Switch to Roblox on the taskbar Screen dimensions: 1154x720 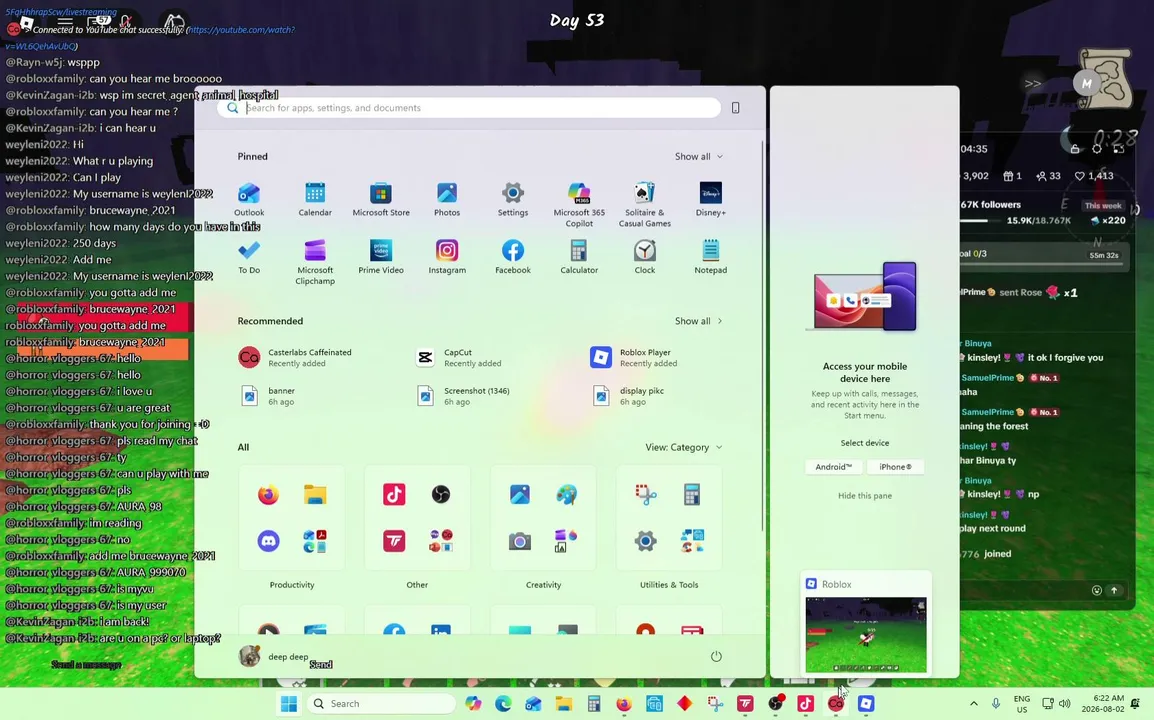click(x=866, y=704)
